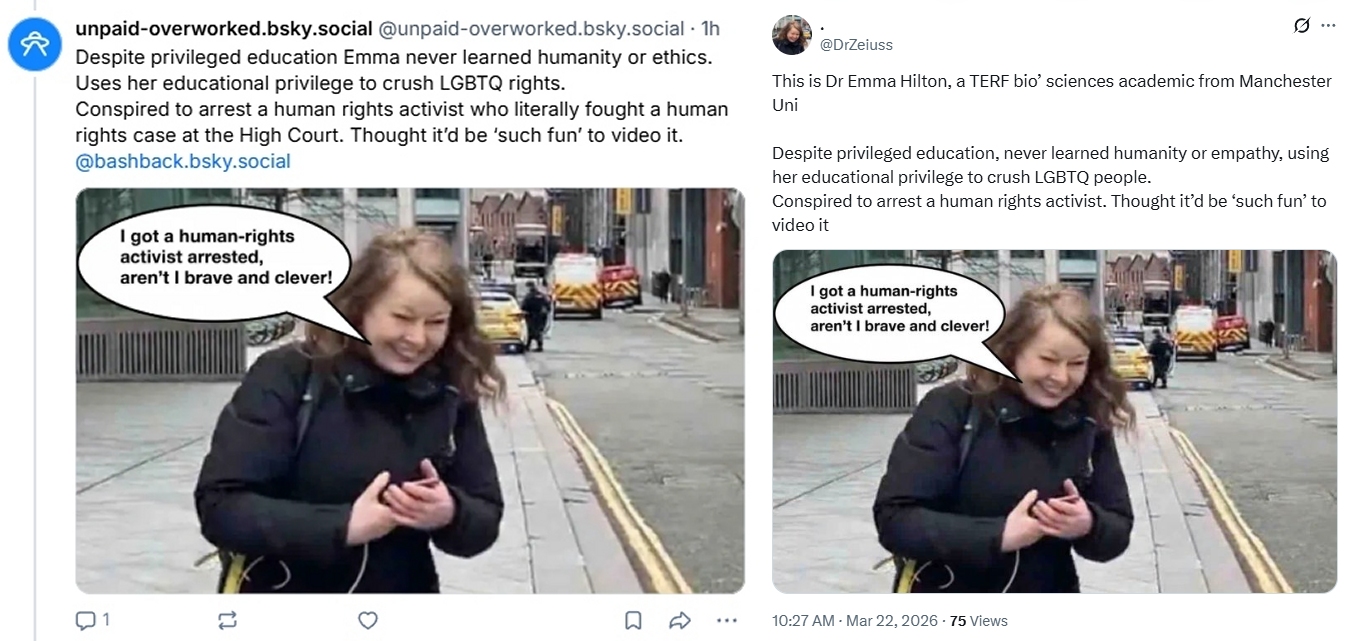1351x641 pixels.
Task: Click the reply speech bubble icon
Action: point(86,620)
